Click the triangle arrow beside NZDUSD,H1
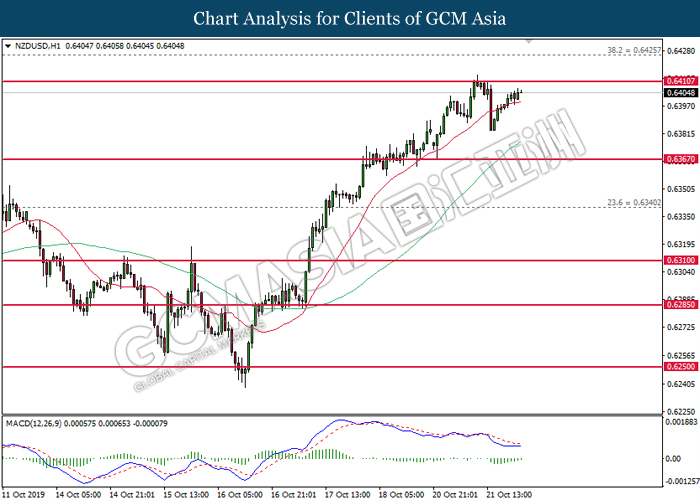Viewport: 700px width, 500px height. tap(9, 46)
